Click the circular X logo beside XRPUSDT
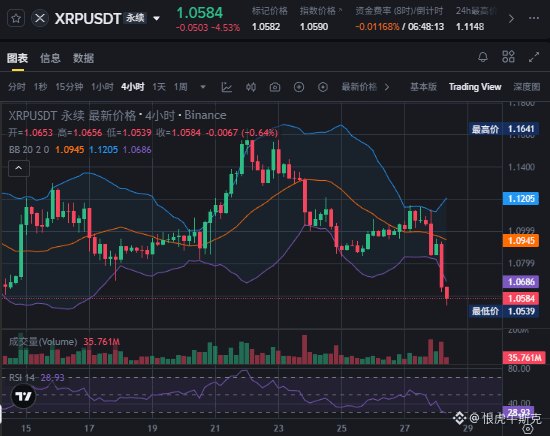 click(x=40, y=18)
